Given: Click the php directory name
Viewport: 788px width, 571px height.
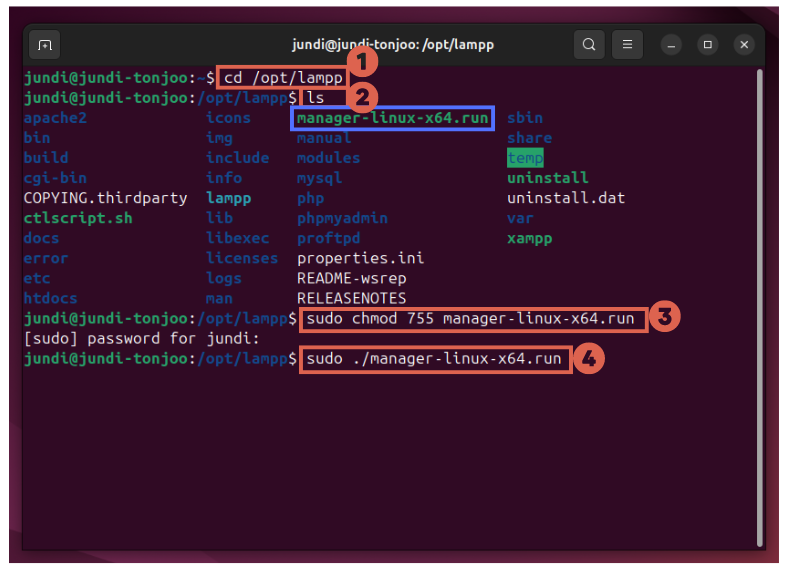Looking at the screenshot, I should [x=311, y=198].
